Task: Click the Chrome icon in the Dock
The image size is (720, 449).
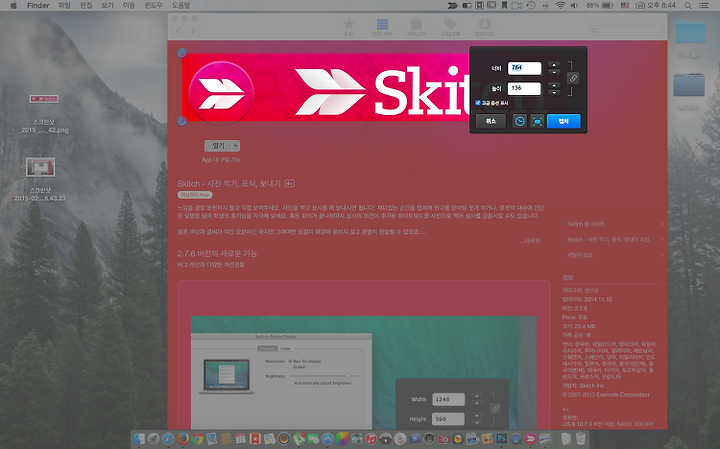Action: coord(197,439)
